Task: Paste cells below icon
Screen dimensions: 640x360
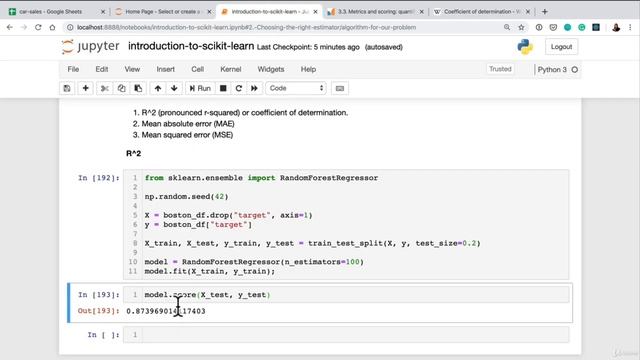Action: pyautogui.click(x=138, y=88)
